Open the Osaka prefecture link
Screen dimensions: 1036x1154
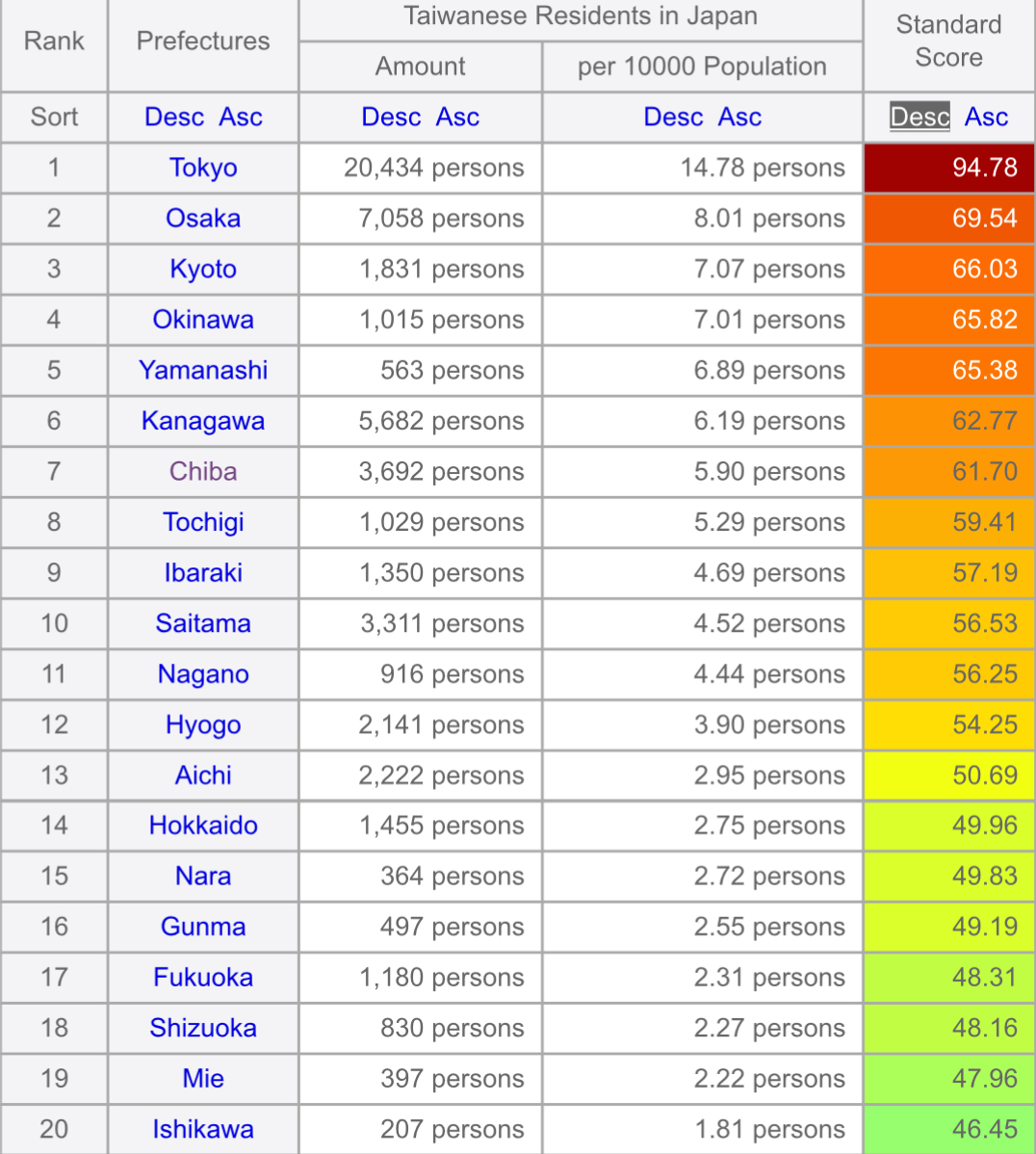point(203,219)
